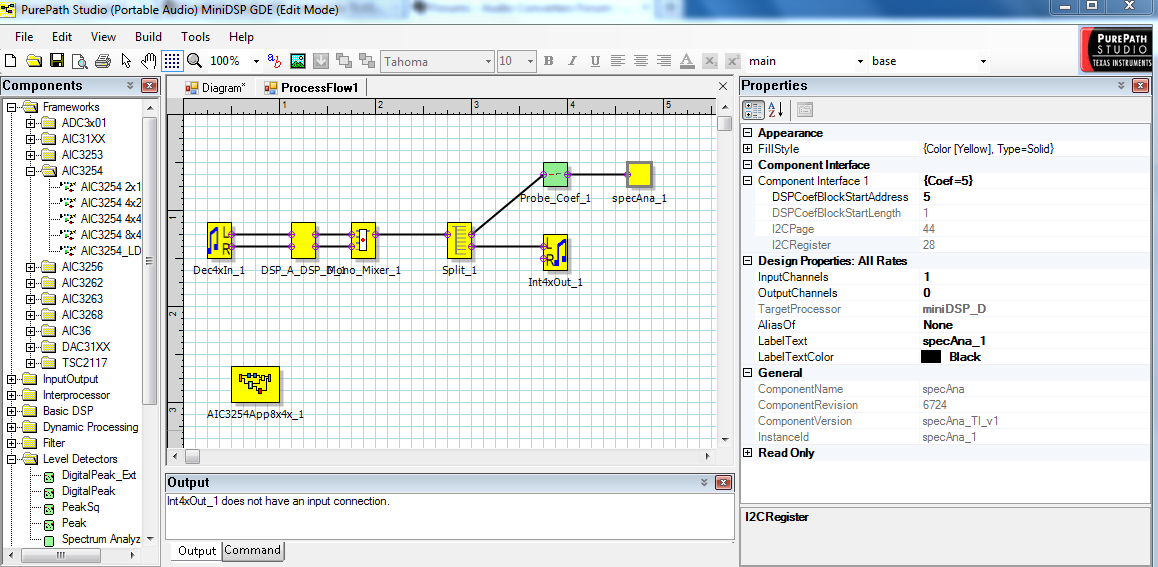Select the DSP_A_DSP_D block on canvas
This screenshot has width=1158, height=567.
click(304, 241)
